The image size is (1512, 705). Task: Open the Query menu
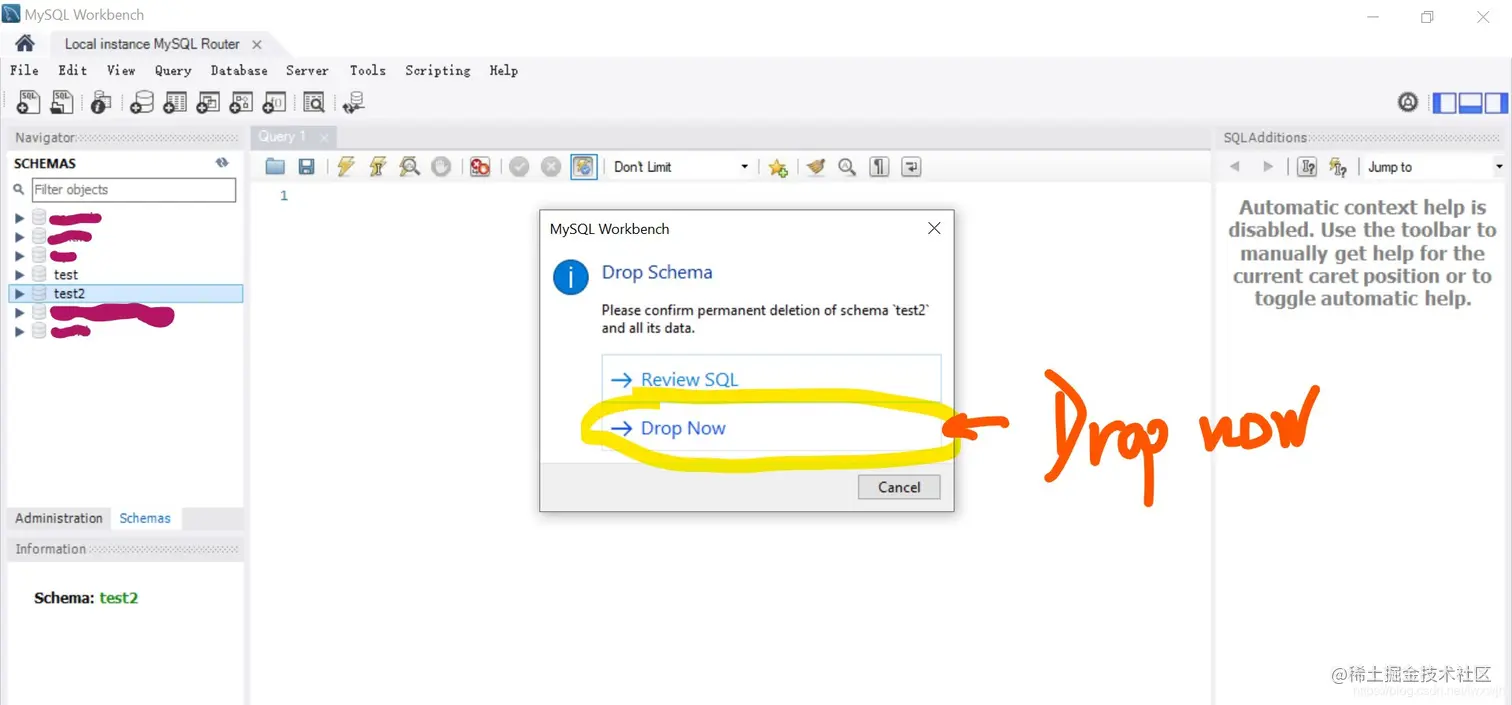(173, 70)
